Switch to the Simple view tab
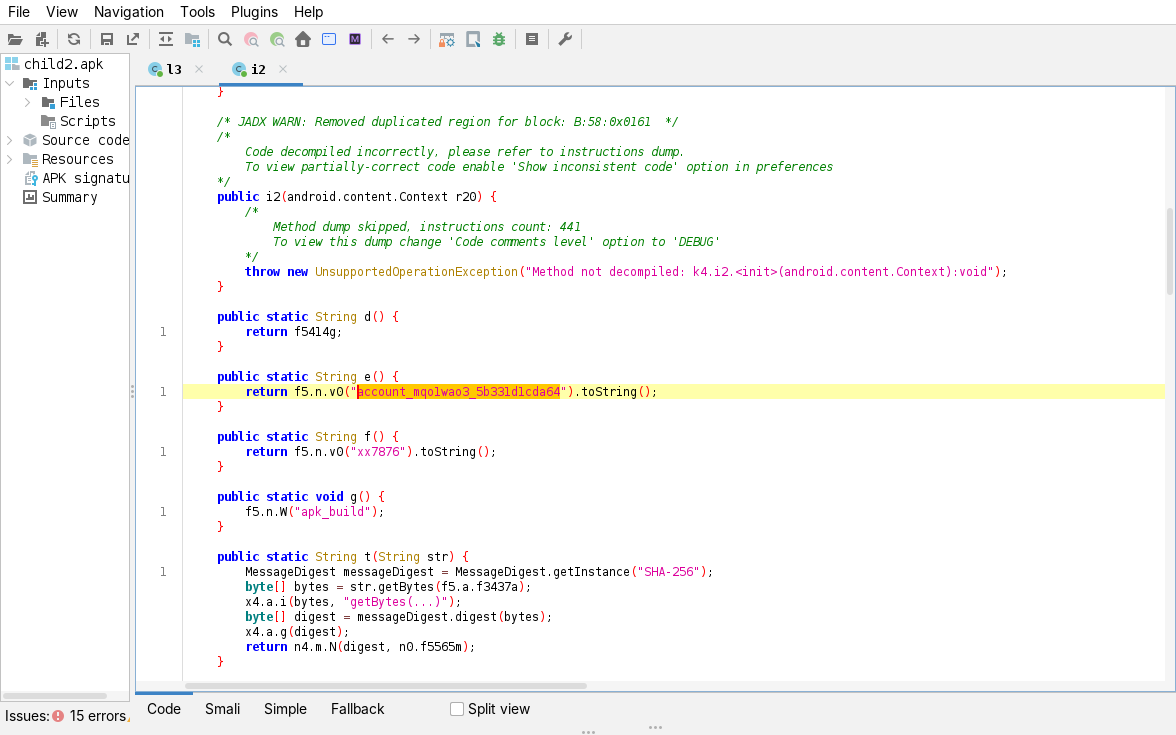This screenshot has height=735, width=1176. click(x=285, y=709)
